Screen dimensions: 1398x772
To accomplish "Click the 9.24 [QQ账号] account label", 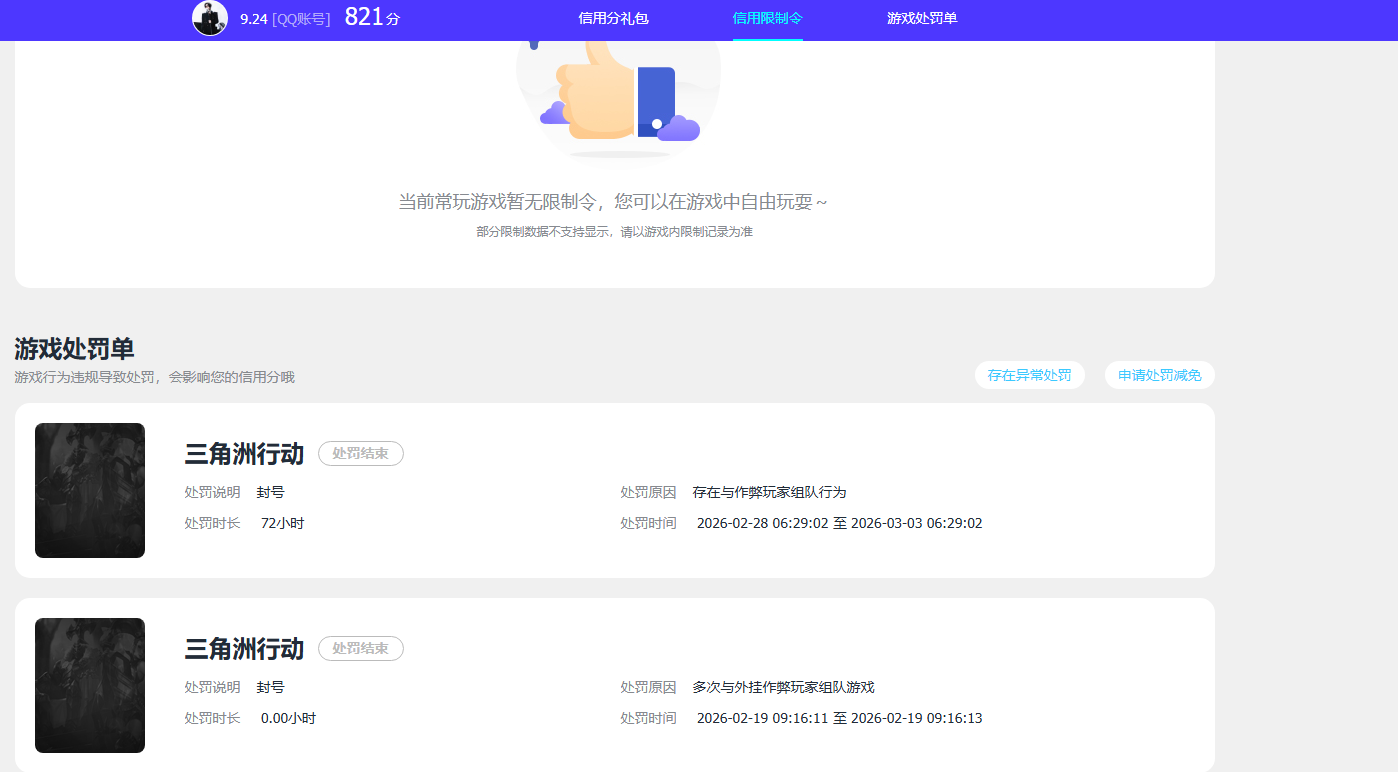I will (x=285, y=19).
